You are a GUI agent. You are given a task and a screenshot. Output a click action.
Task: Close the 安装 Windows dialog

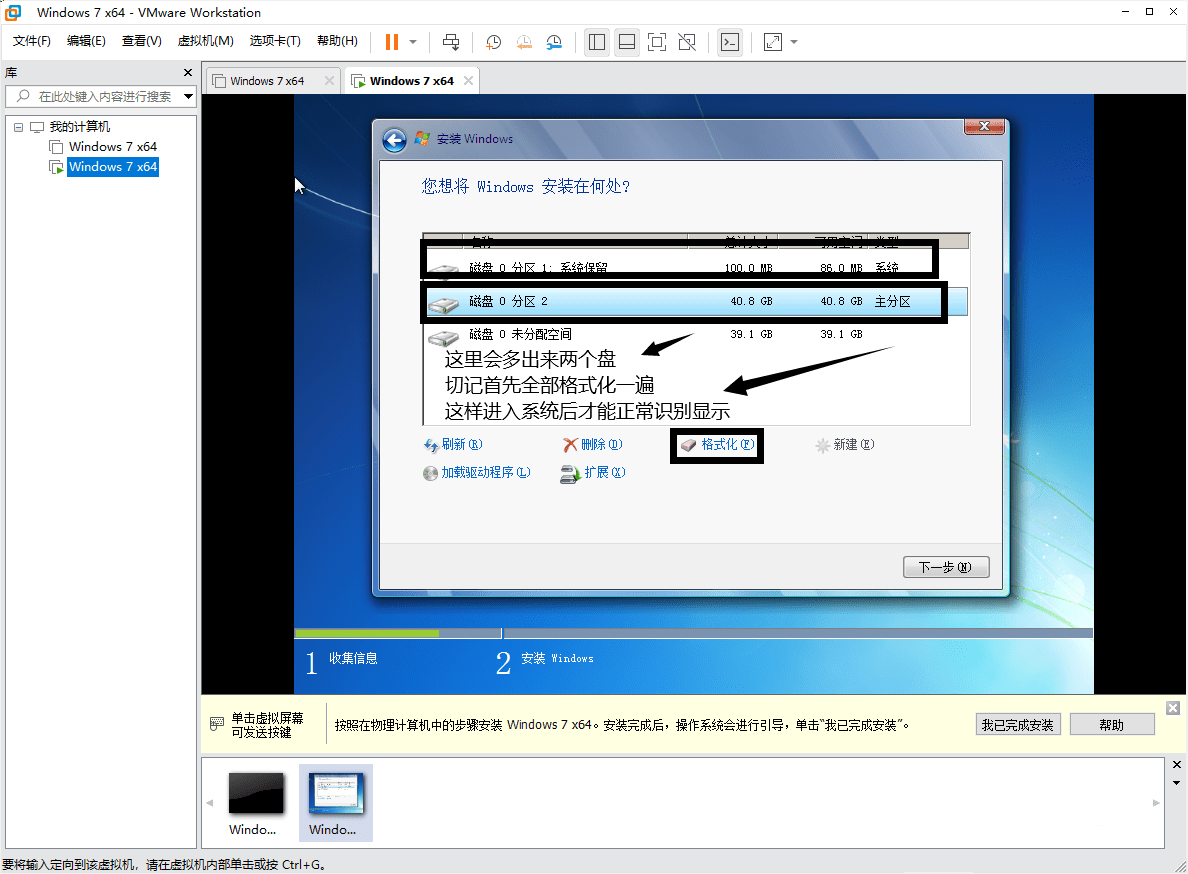(x=984, y=126)
